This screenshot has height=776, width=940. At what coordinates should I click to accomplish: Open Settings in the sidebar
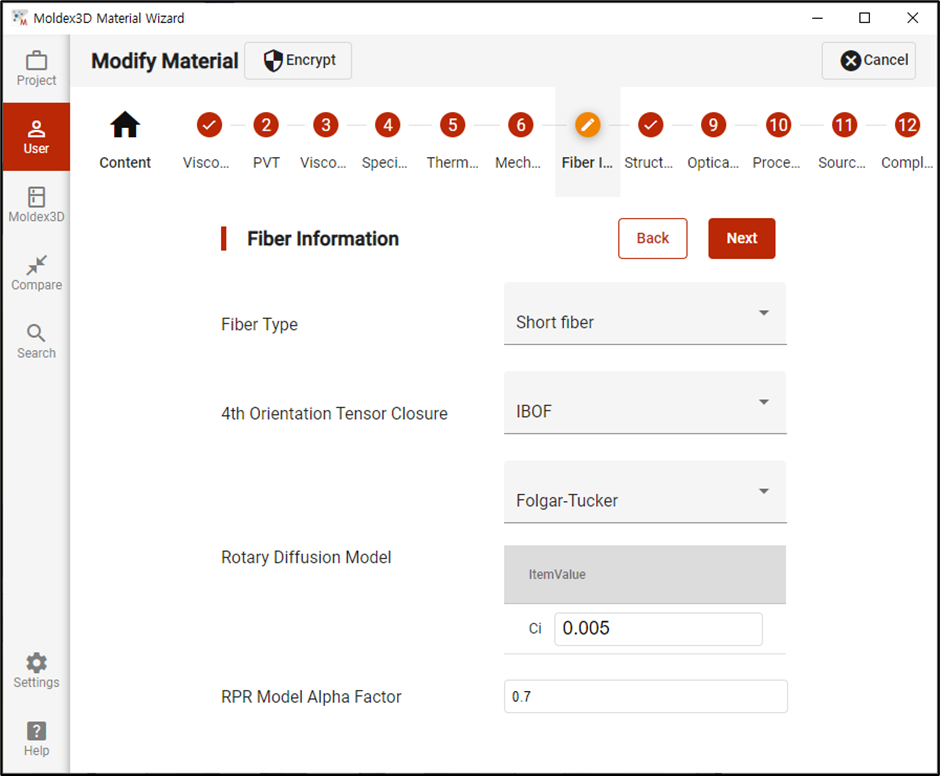[36, 670]
